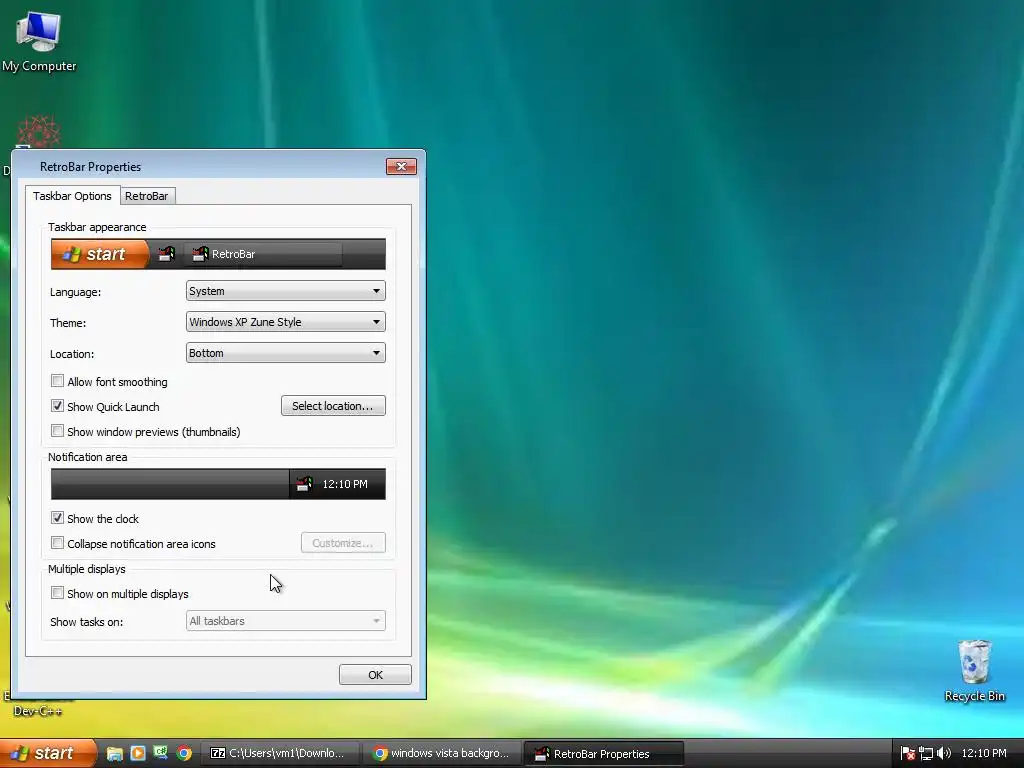This screenshot has width=1024, height=768.
Task: Open the Recycle Bin desktop icon
Action: 974,671
